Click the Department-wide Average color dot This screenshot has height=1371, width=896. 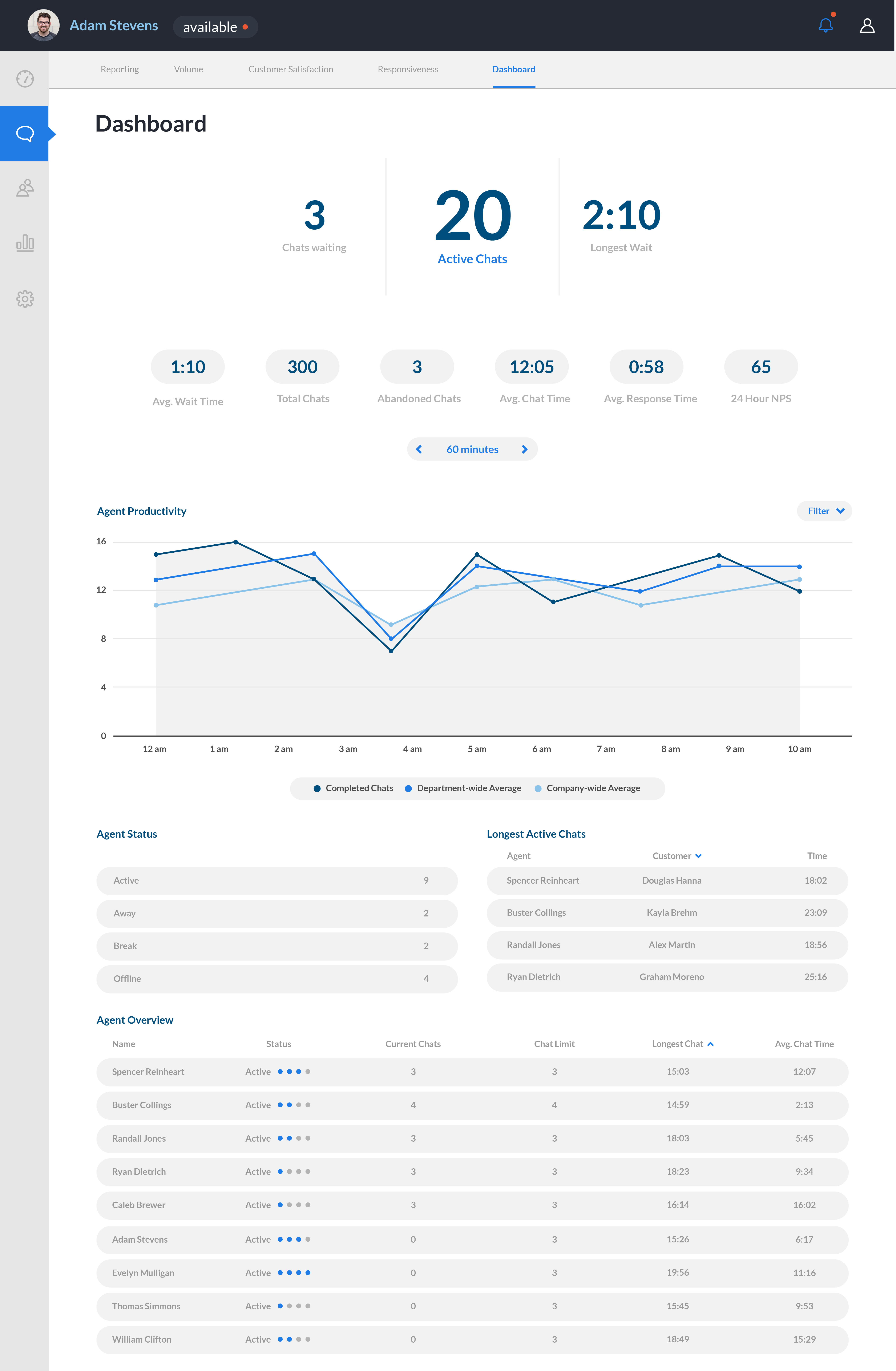click(408, 789)
